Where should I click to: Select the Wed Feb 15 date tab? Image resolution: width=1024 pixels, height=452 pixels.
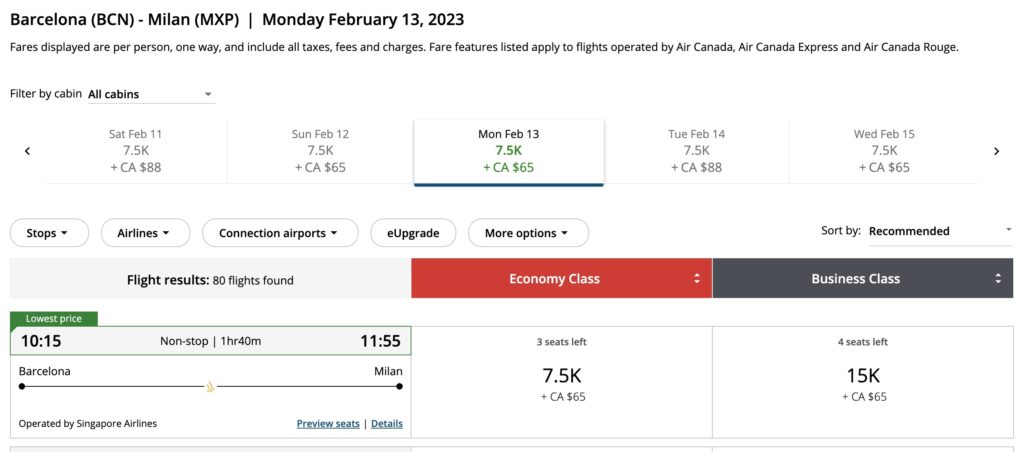(x=884, y=151)
